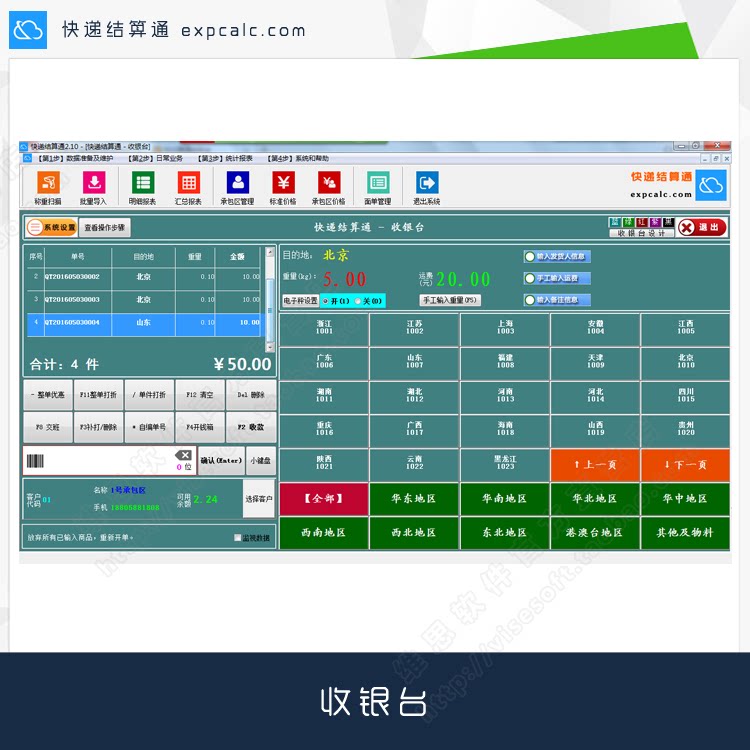Select order row QT201605030004

(x=144, y=325)
